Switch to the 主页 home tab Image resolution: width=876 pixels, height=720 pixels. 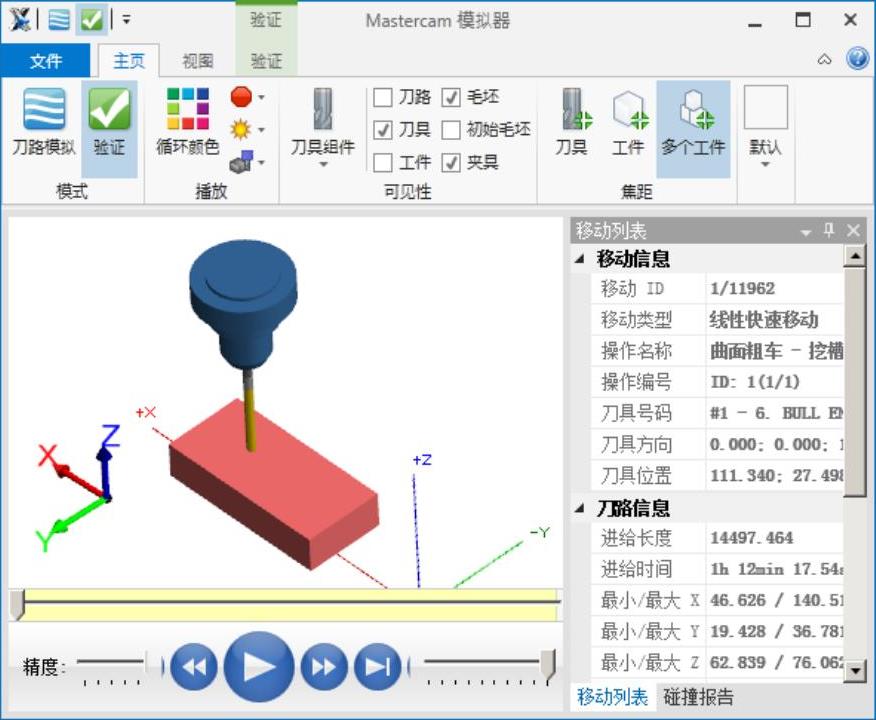(129, 60)
